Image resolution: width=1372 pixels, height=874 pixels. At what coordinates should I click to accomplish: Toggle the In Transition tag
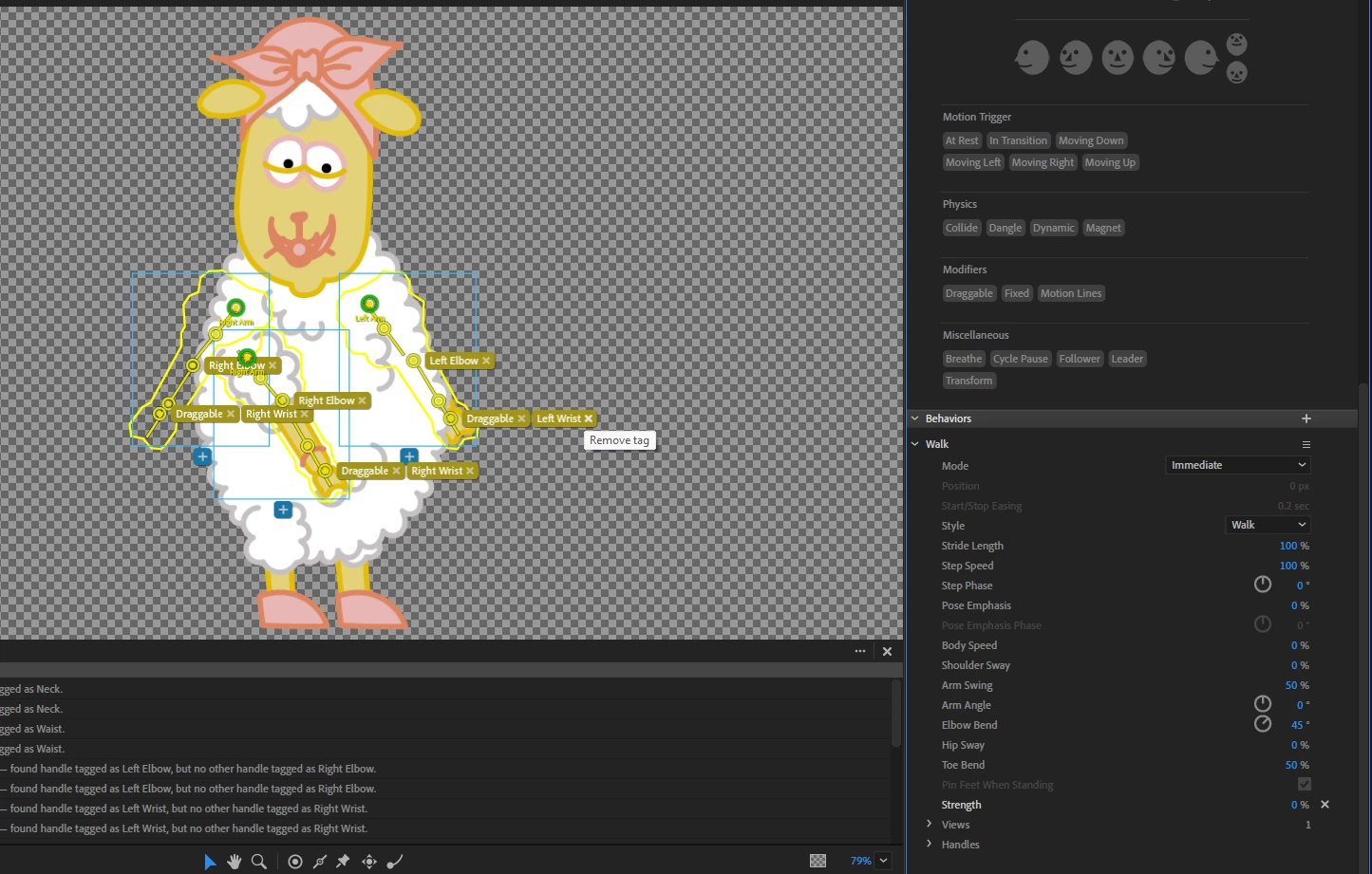tap(1018, 140)
